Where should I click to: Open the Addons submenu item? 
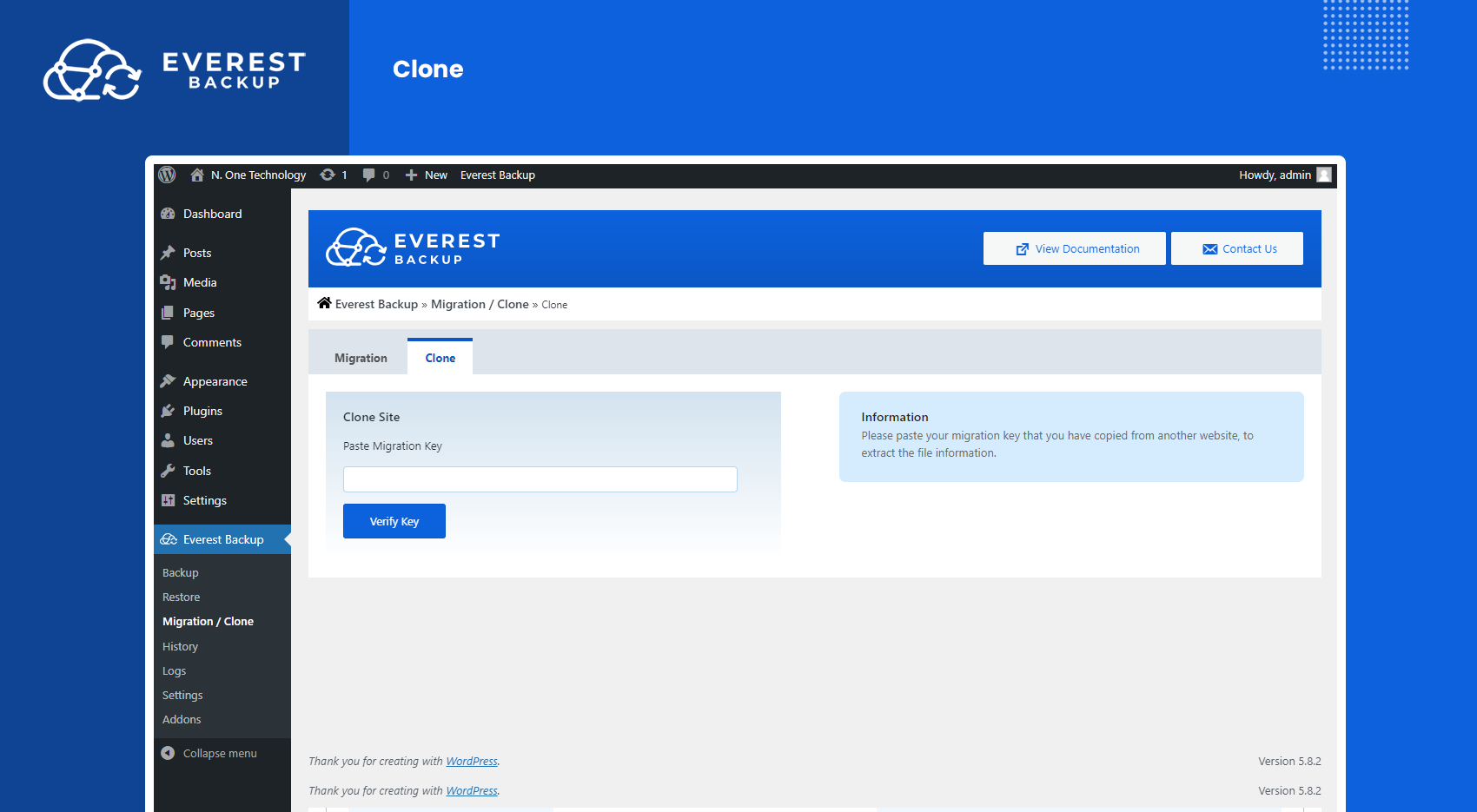pyautogui.click(x=182, y=719)
